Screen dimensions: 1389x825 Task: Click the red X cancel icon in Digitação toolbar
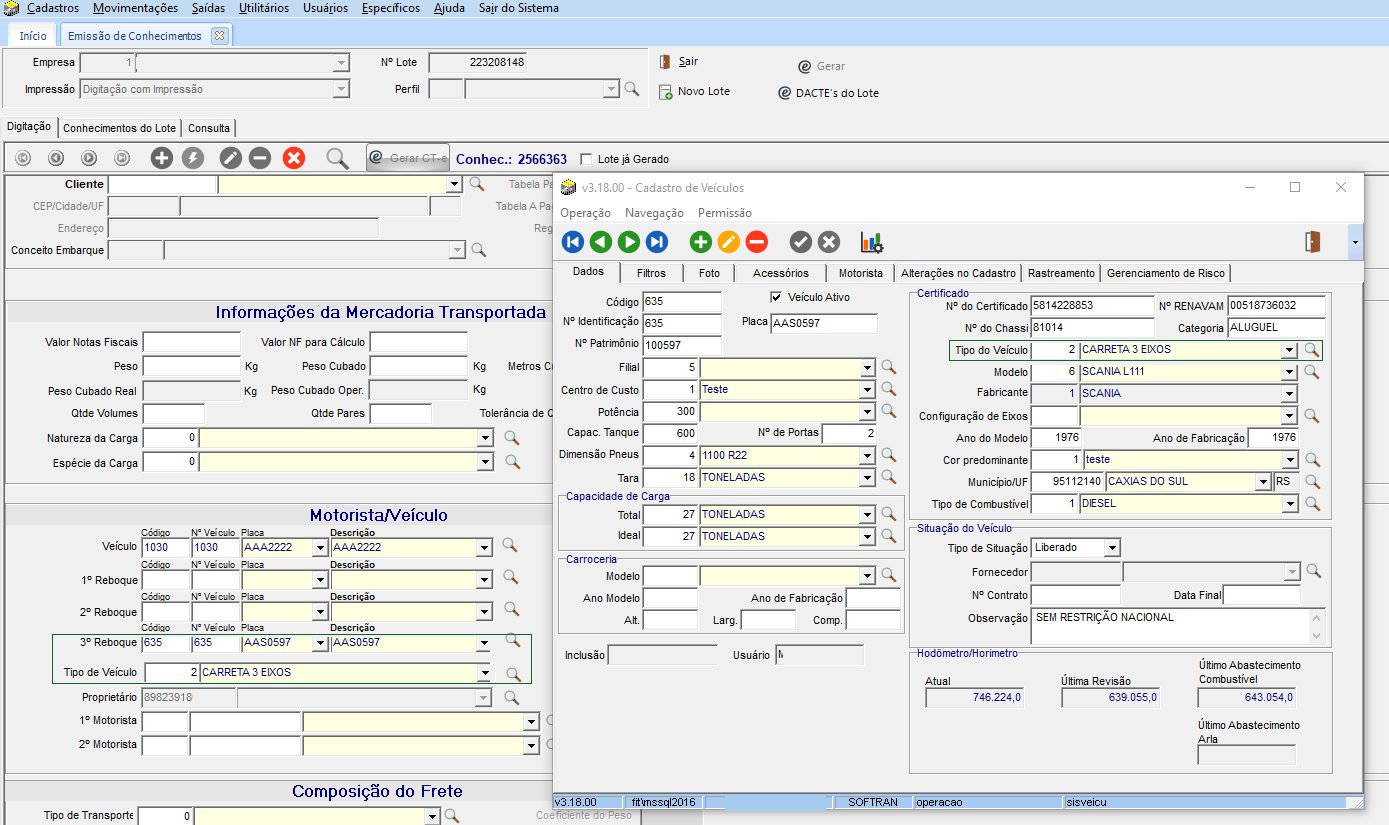293,158
